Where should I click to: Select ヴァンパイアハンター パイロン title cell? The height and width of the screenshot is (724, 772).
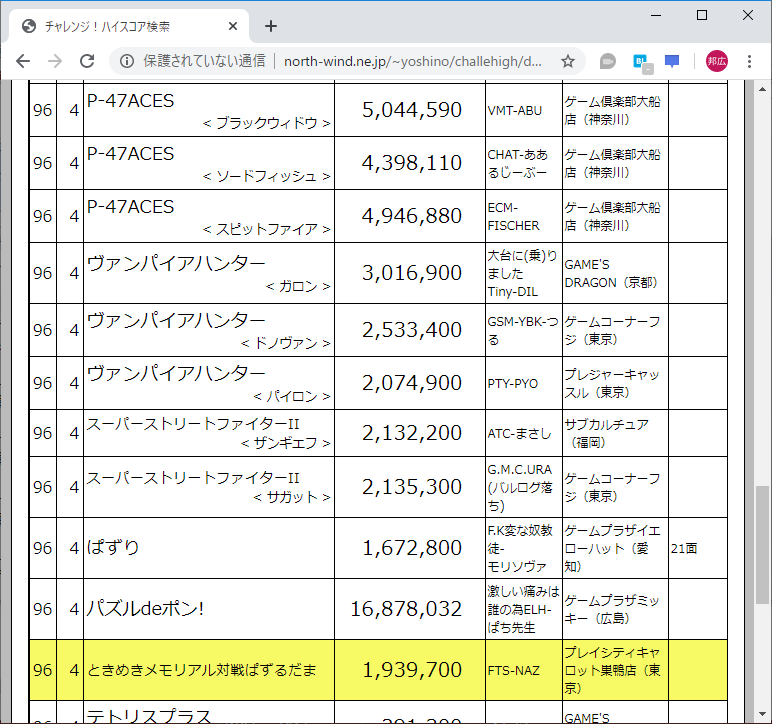click(x=209, y=383)
